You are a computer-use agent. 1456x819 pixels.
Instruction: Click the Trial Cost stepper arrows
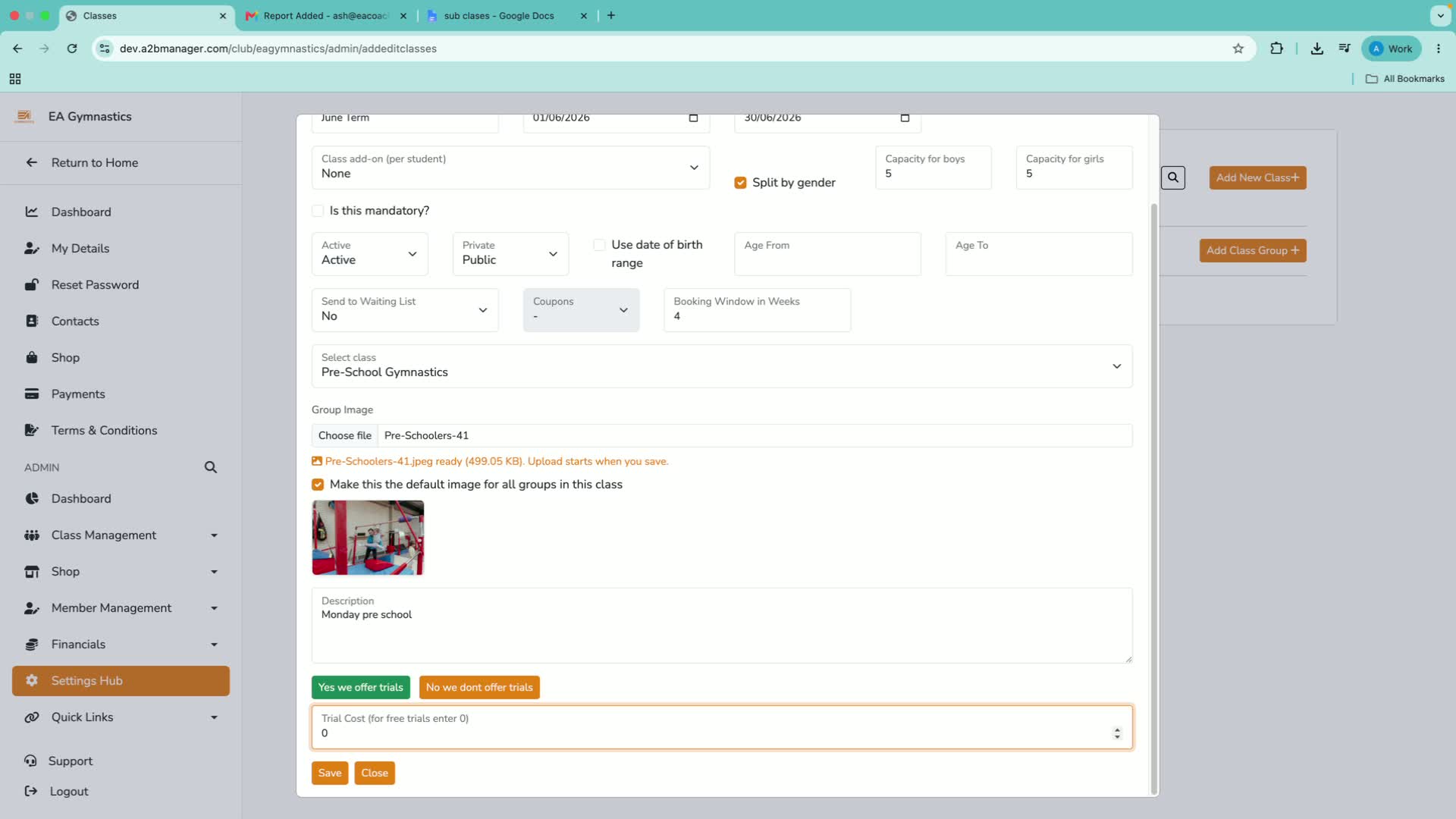coord(1117,733)
